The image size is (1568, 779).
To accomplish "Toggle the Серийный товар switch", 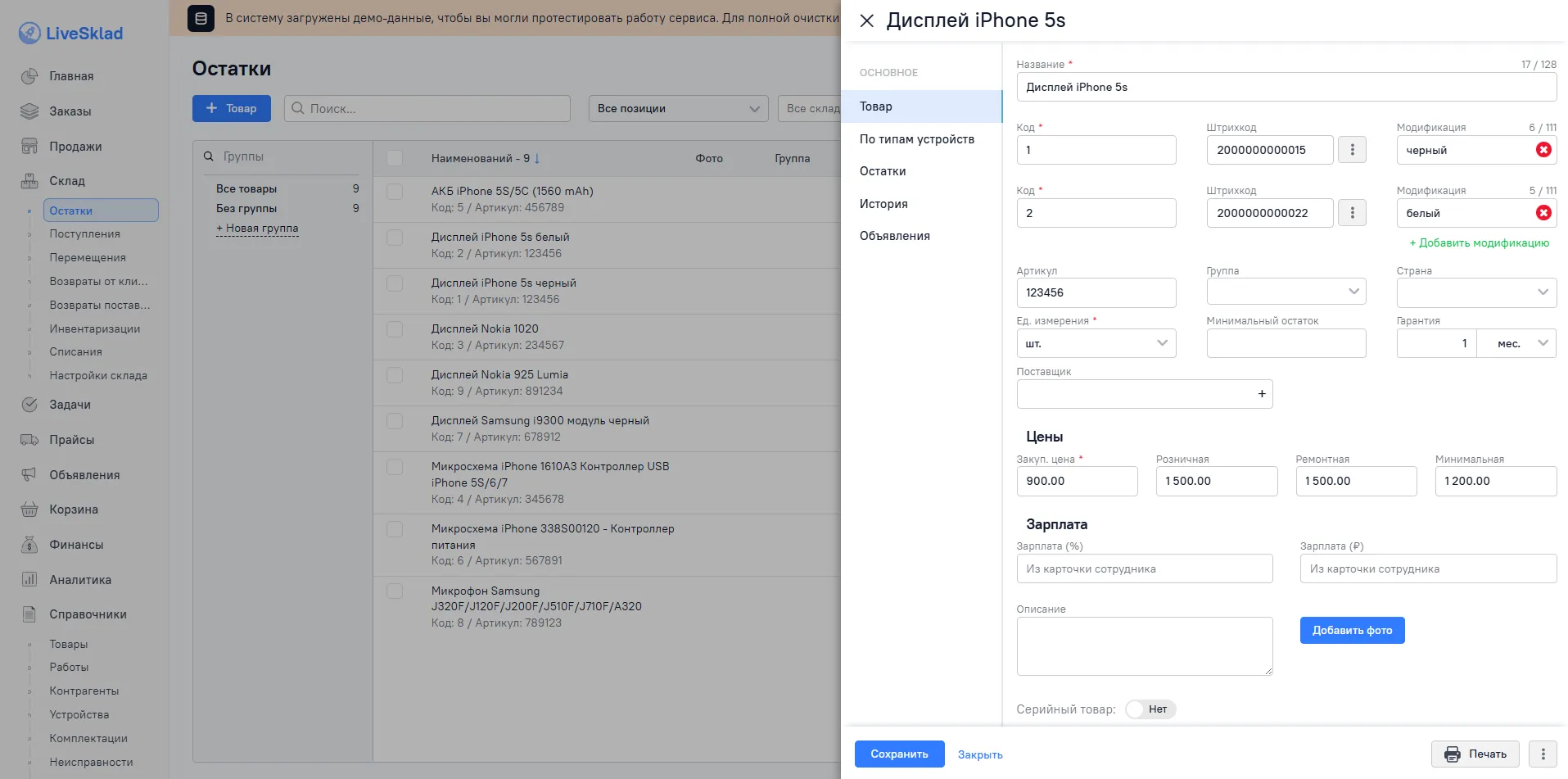I will [x=1150, y=709].
